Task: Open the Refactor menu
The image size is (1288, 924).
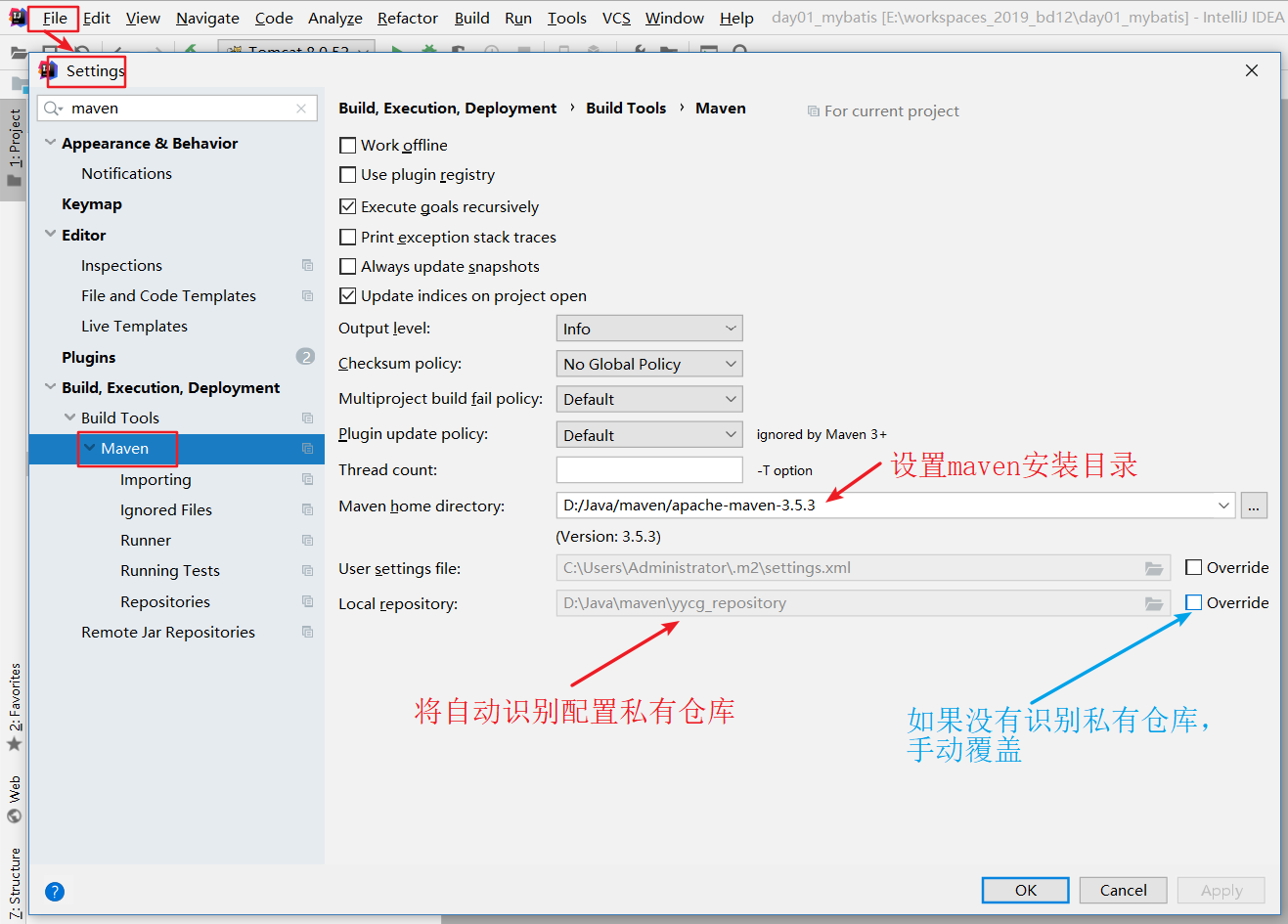Action: [408, 18]
